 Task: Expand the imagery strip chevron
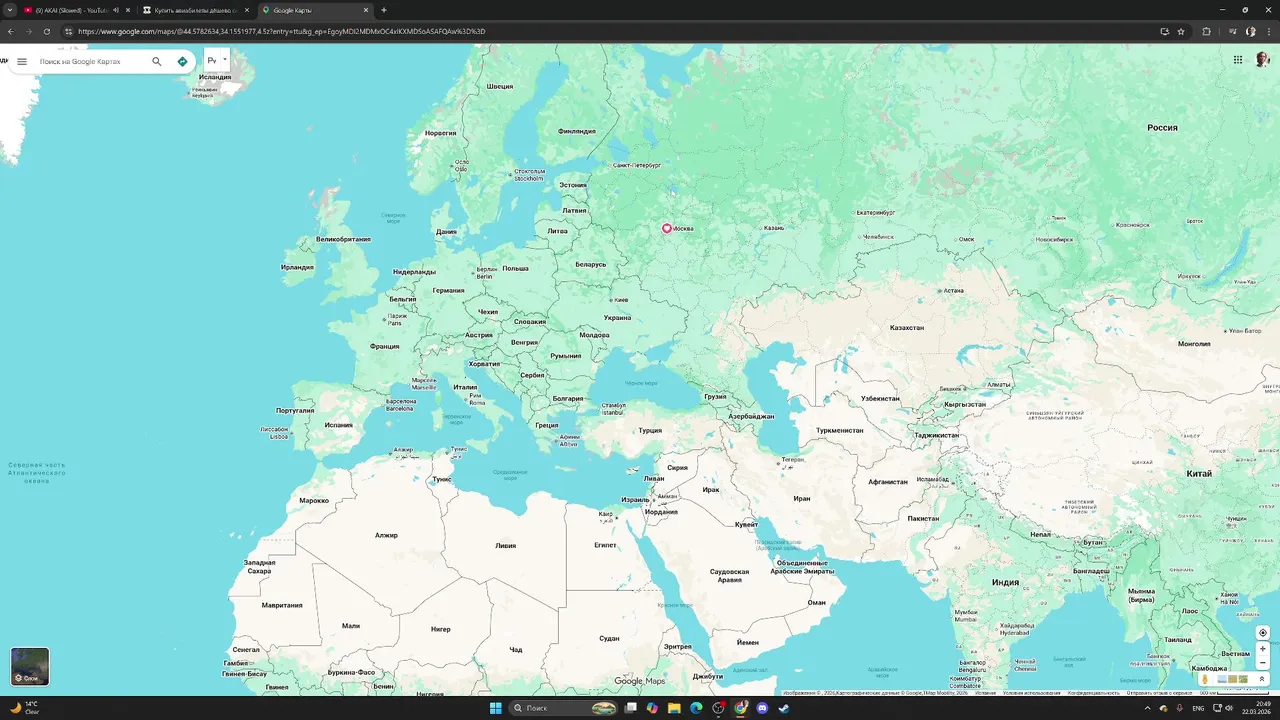[x=1262, y=679]
